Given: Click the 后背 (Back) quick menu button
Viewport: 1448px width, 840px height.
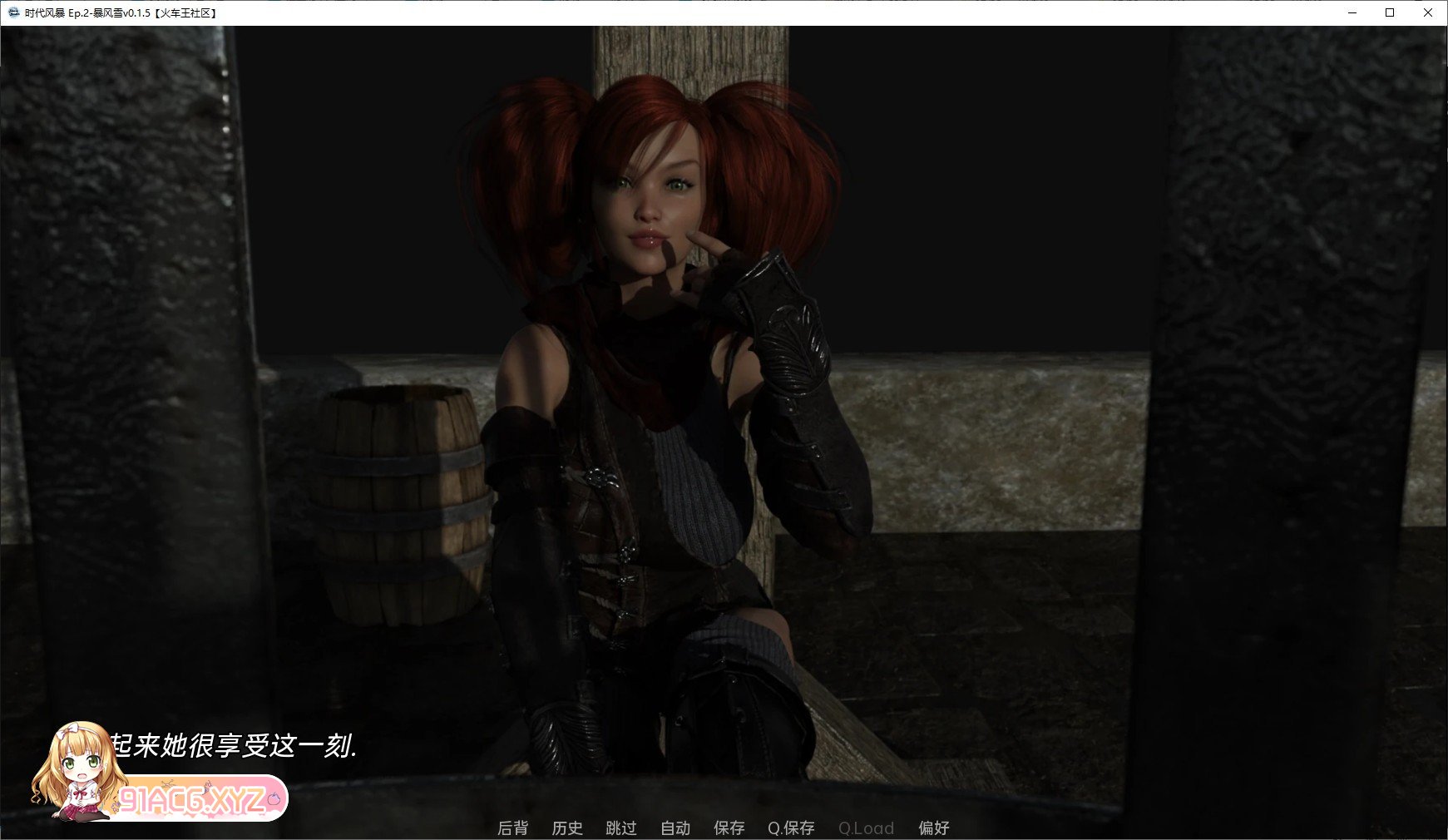Looking at the screenshot, I should click(512, 828).
